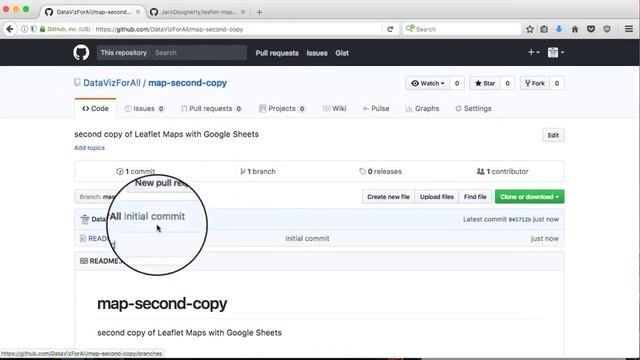Open the Pocket icon in toolbar
Viewport: 640px width, 360px height.
[591, 29]
